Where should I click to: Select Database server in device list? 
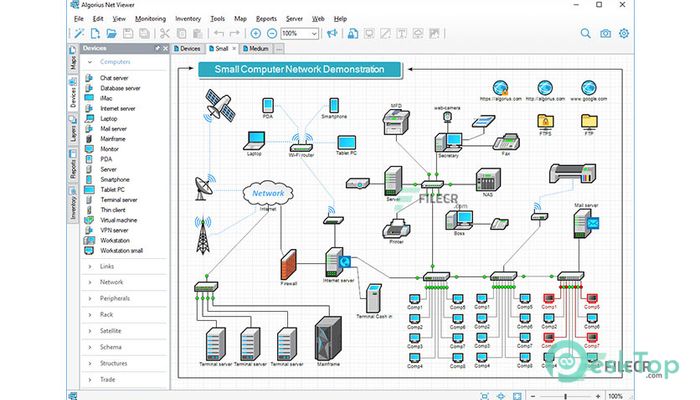[x=120, y=88]
